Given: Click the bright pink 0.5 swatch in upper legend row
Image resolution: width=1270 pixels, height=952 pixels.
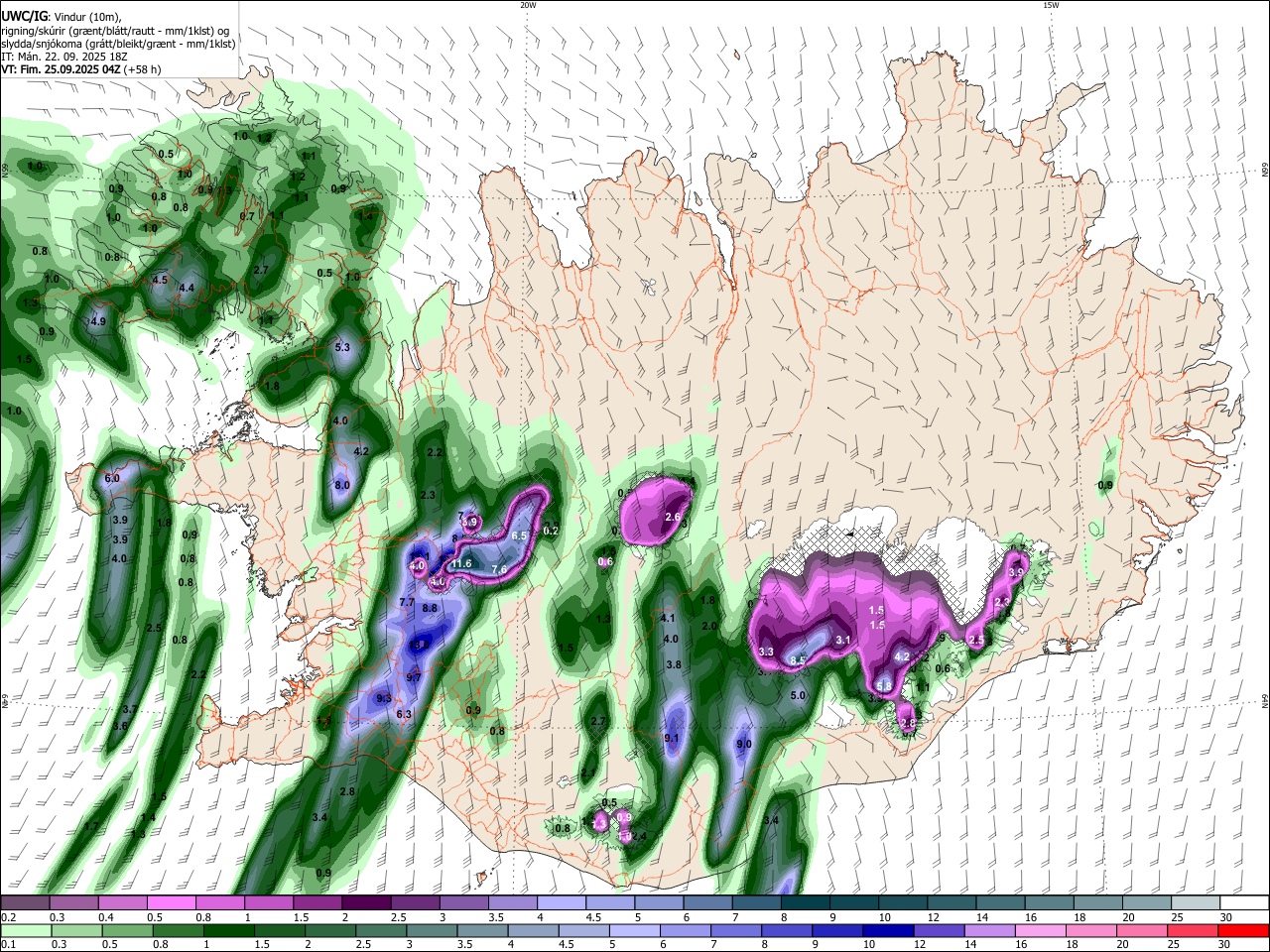Looking at the screenshot, I should [x=171, y=903].
